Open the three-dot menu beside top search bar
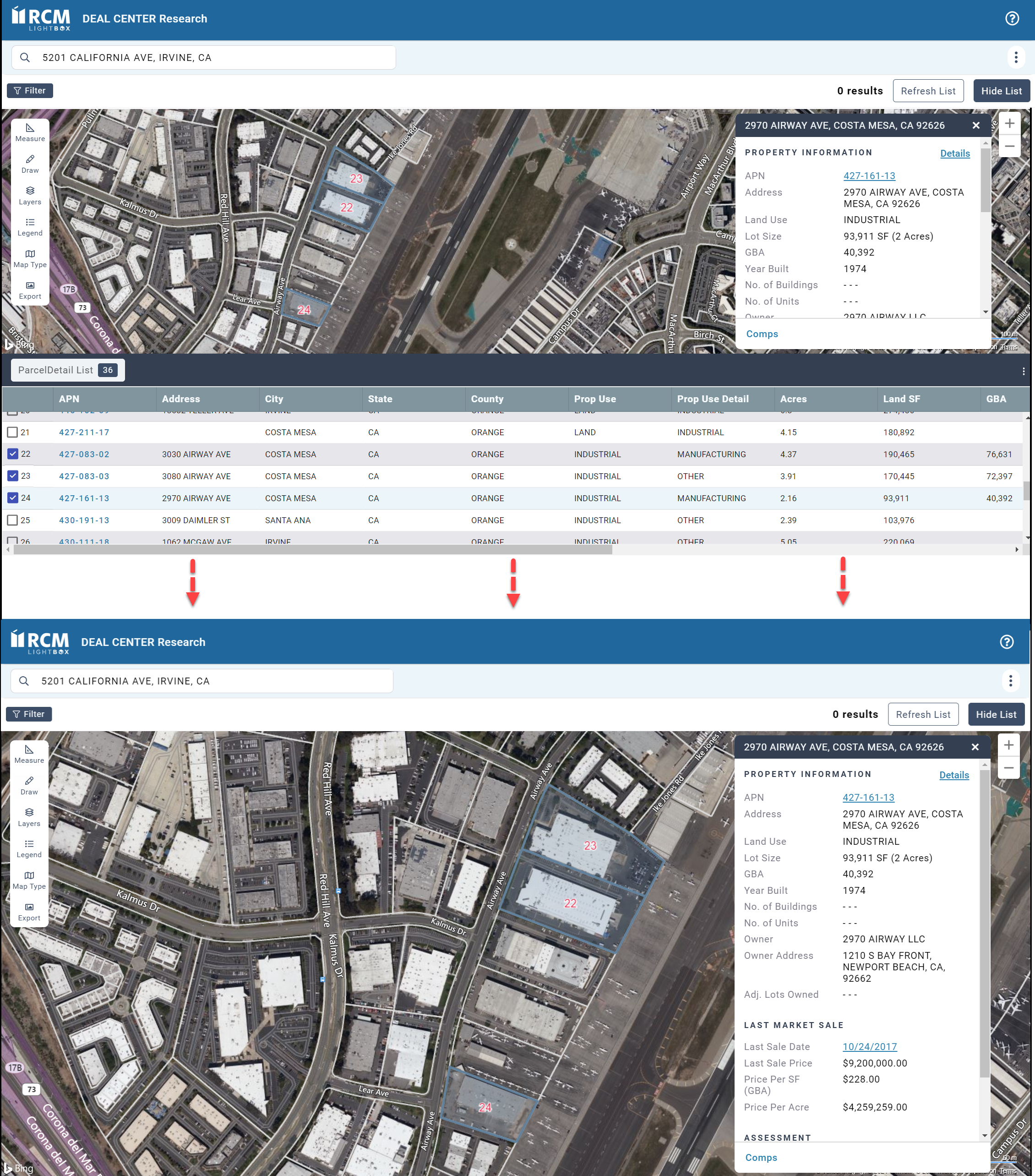1035x1176 pixels. pos(1016,58)
